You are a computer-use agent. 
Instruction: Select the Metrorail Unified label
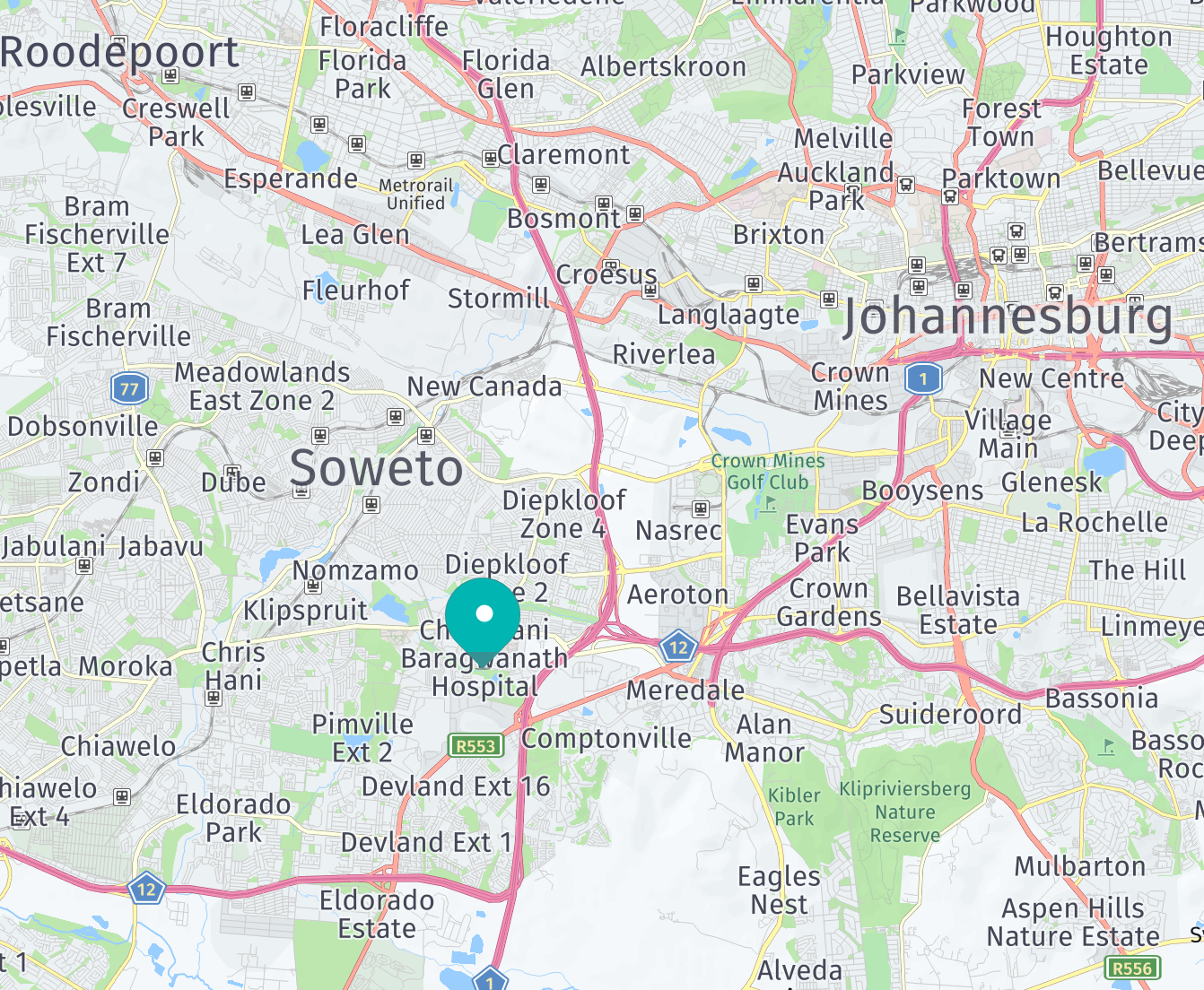(x=415, y=194)
